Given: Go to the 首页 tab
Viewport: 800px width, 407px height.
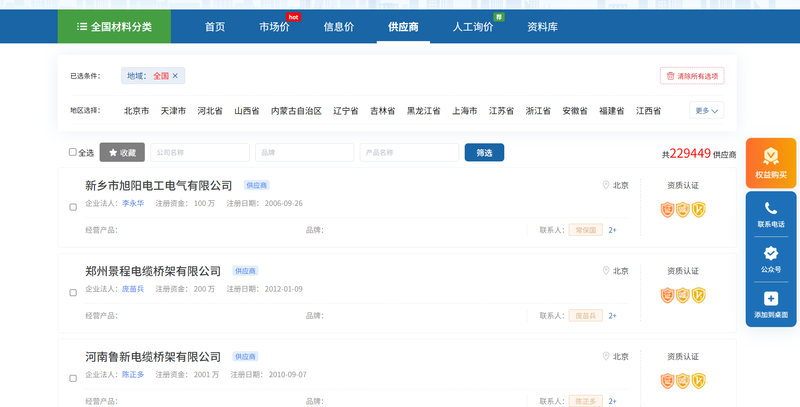Looking at the screenshot, I should point(215,27).
